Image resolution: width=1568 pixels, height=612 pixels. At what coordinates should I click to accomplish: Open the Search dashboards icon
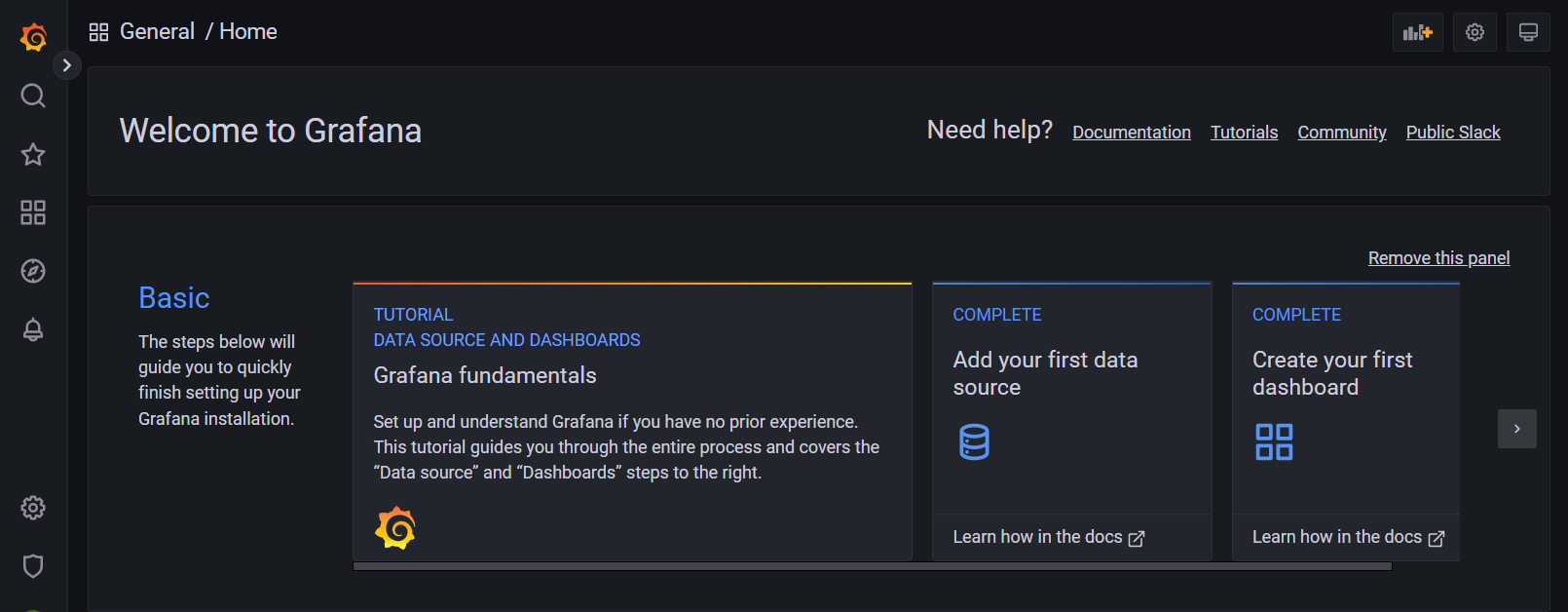pos(33,96)
